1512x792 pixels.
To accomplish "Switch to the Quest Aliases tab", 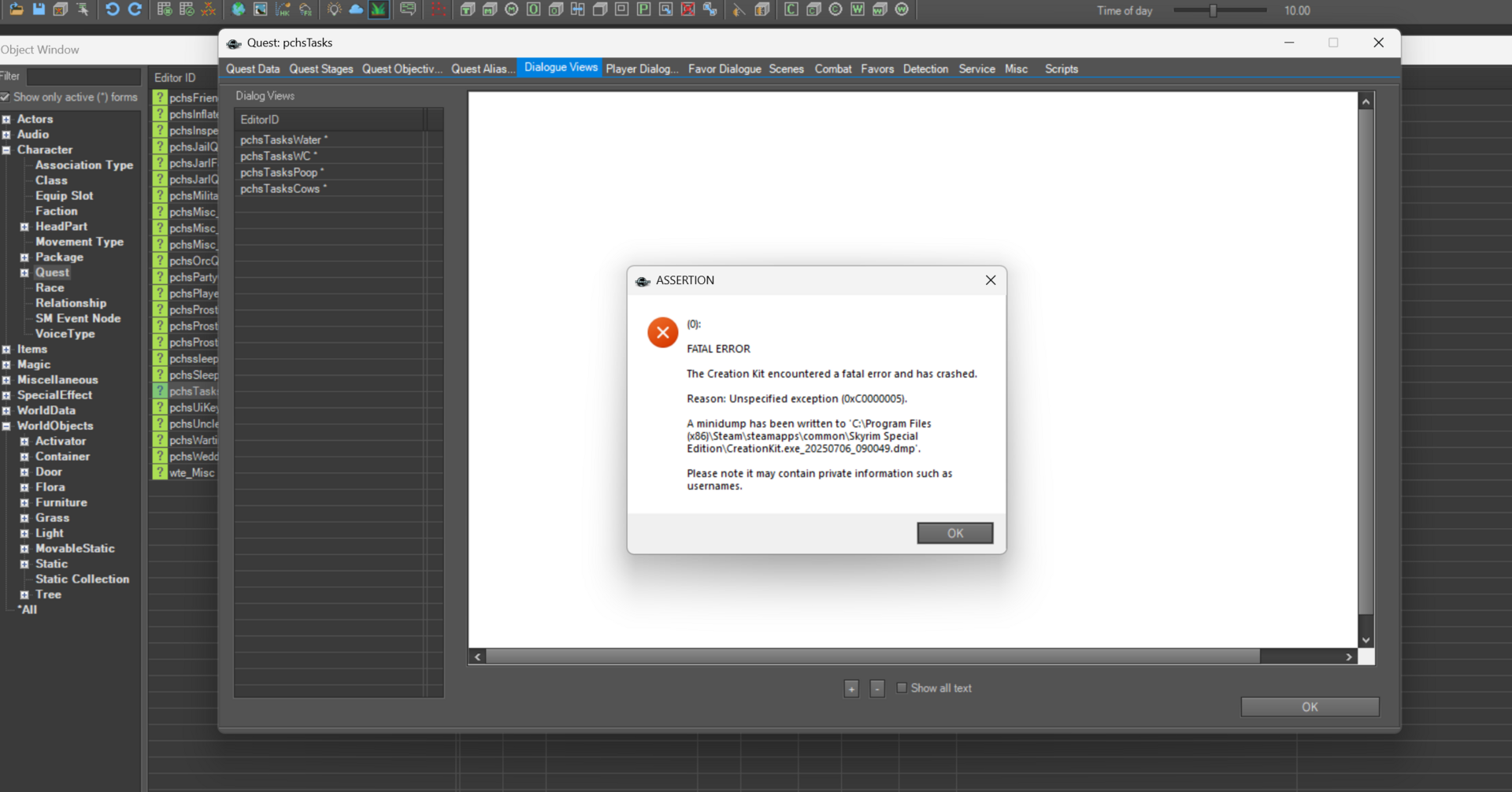I will click(483, 68).
